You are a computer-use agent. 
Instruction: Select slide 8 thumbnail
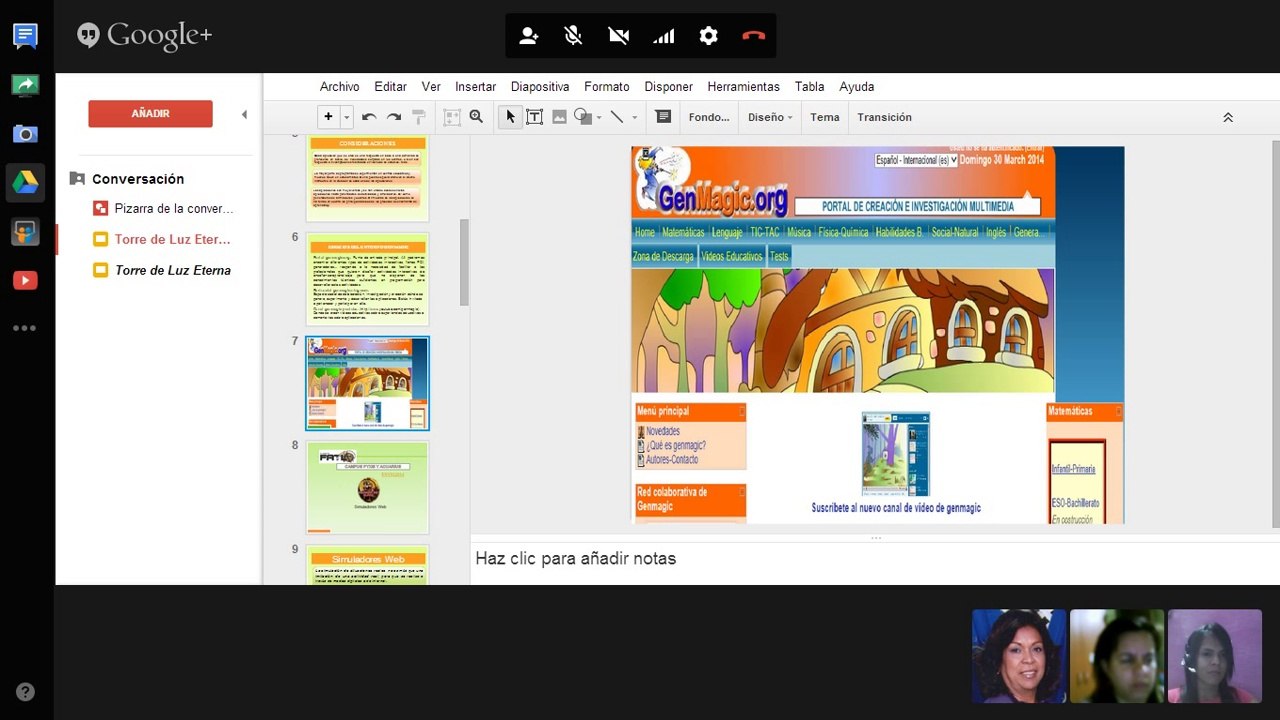pos(367,487)
